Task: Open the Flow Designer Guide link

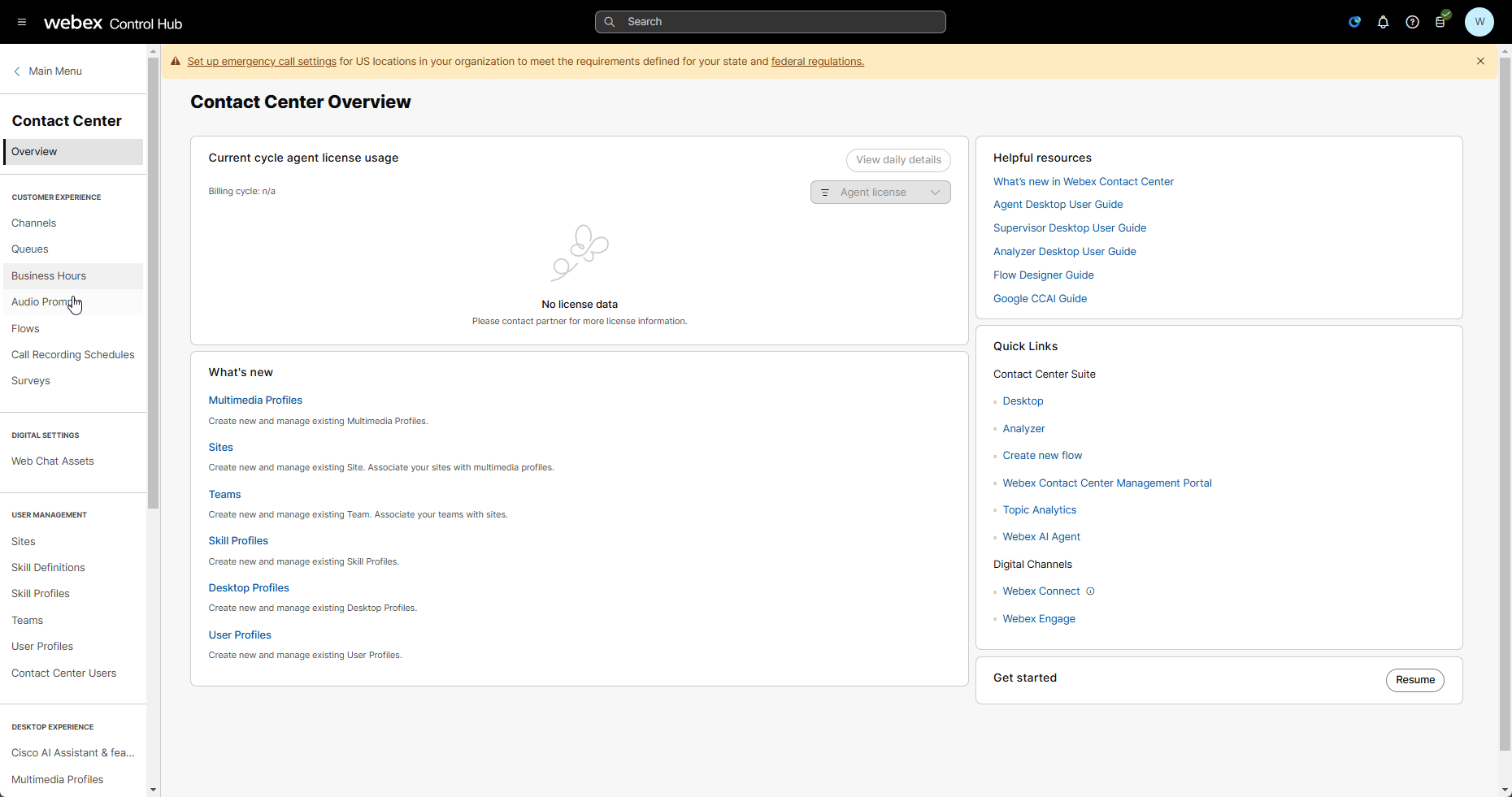Action: click(x=1043, y=275)
